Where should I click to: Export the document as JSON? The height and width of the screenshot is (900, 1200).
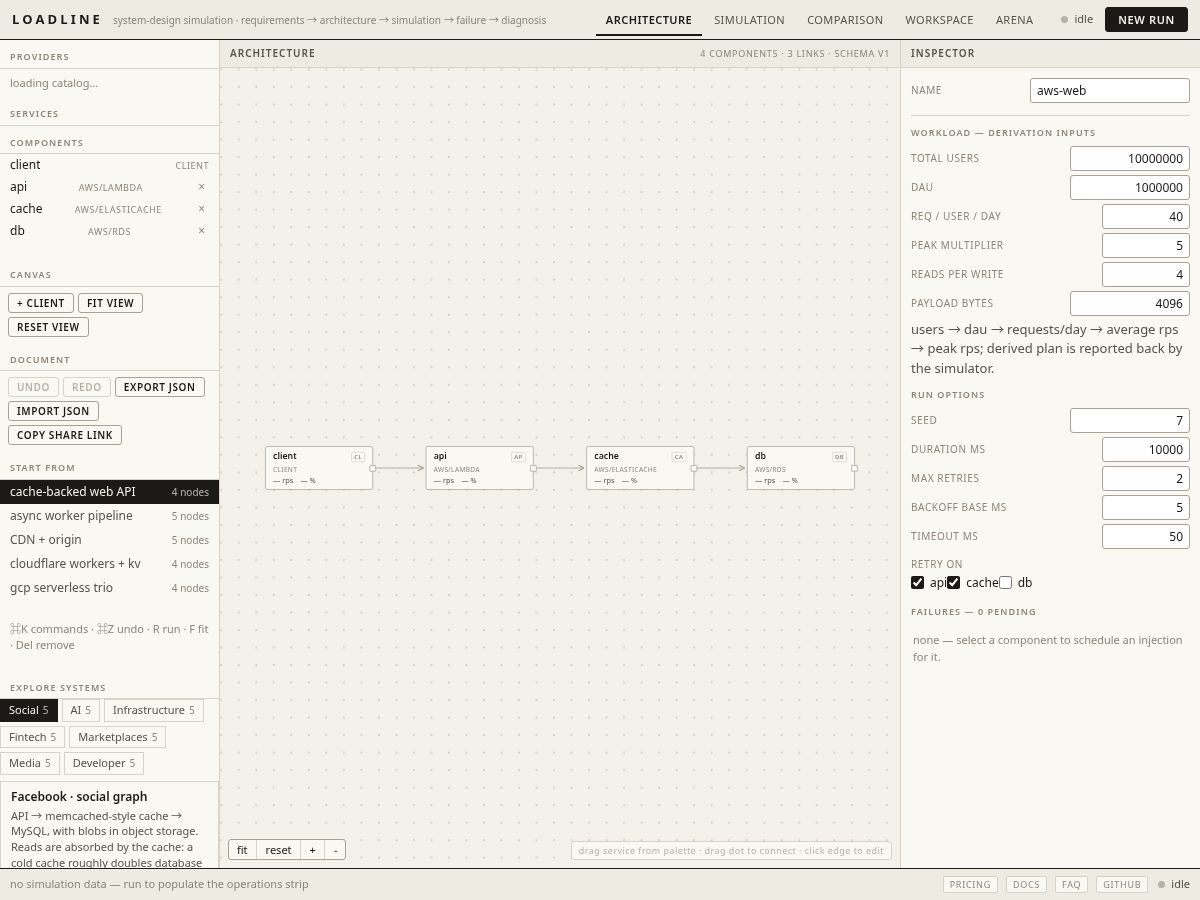click(x=159, y=387)
